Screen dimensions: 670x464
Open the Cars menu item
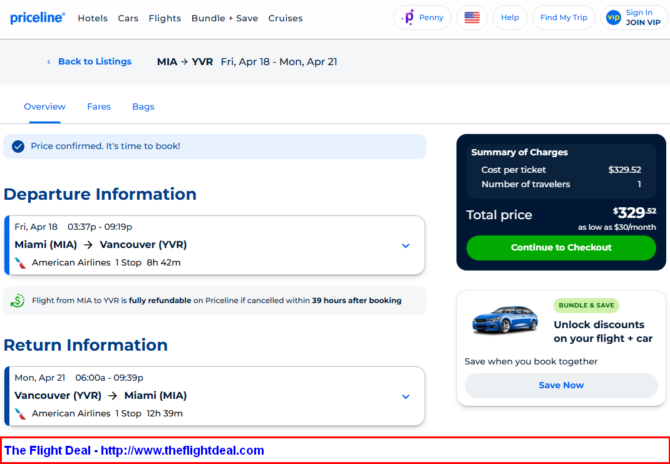pyautogui.click(x=128, y=18)
